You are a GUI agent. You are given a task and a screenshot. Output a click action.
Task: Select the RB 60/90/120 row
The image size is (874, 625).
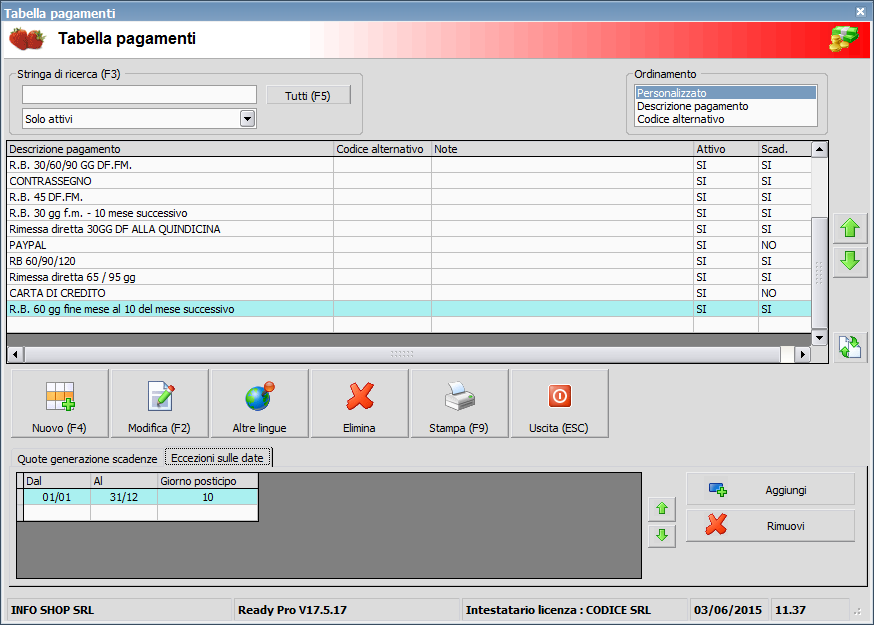click(409, 261)
